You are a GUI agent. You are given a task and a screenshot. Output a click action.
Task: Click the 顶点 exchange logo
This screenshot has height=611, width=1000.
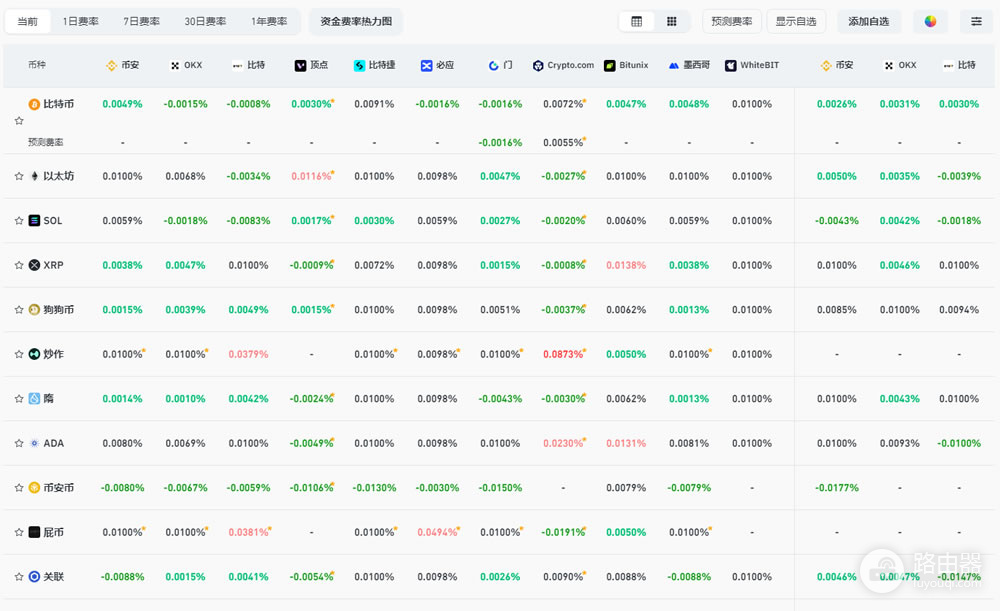300,65
